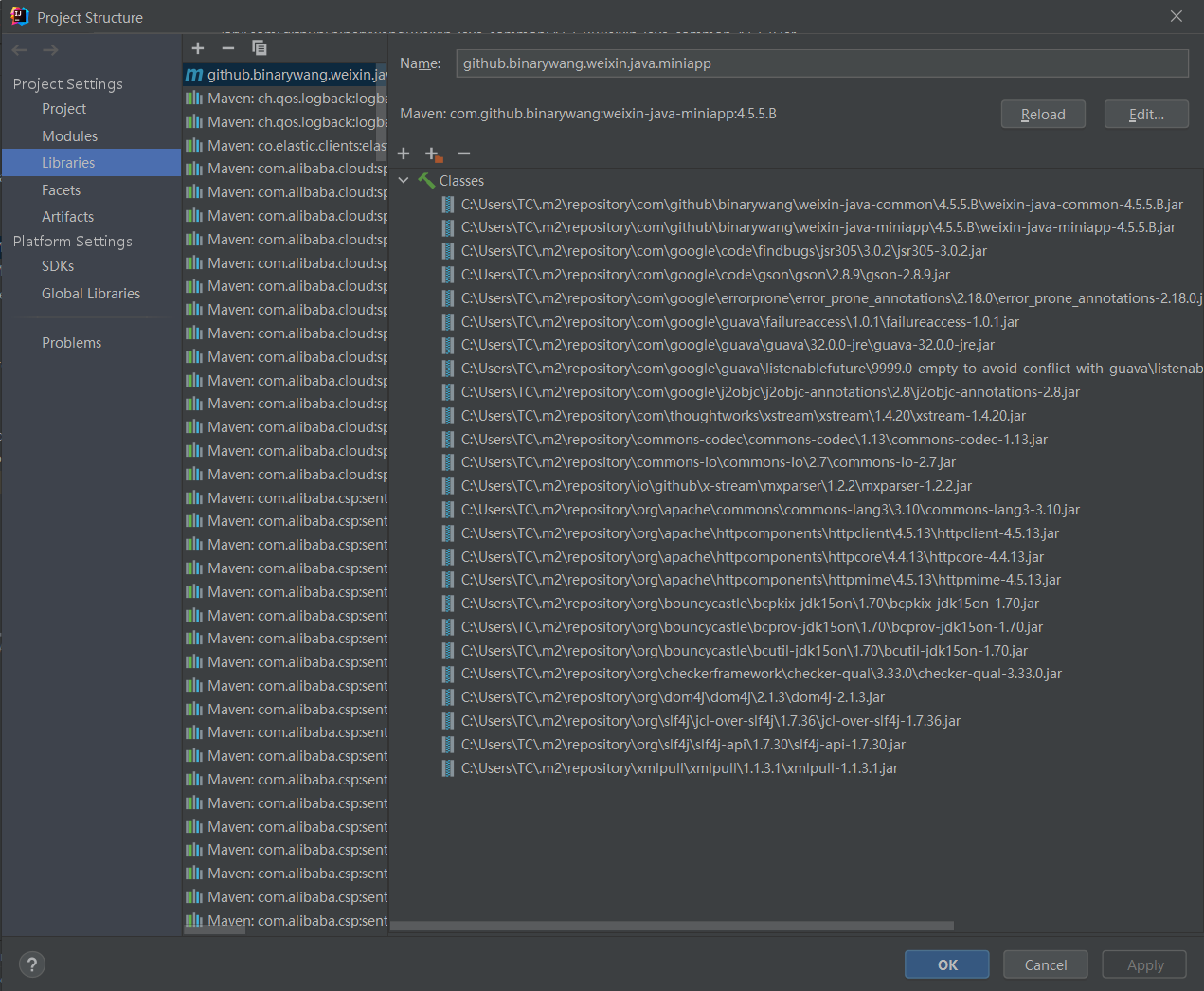
Task: Close the Project Structure dialog
Action: [1177, 16]
